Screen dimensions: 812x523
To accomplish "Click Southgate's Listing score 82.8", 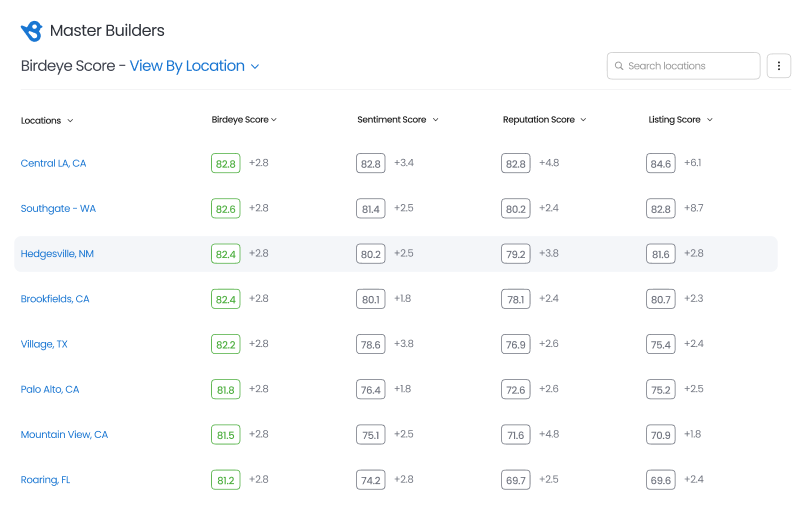I will (661, 209).
